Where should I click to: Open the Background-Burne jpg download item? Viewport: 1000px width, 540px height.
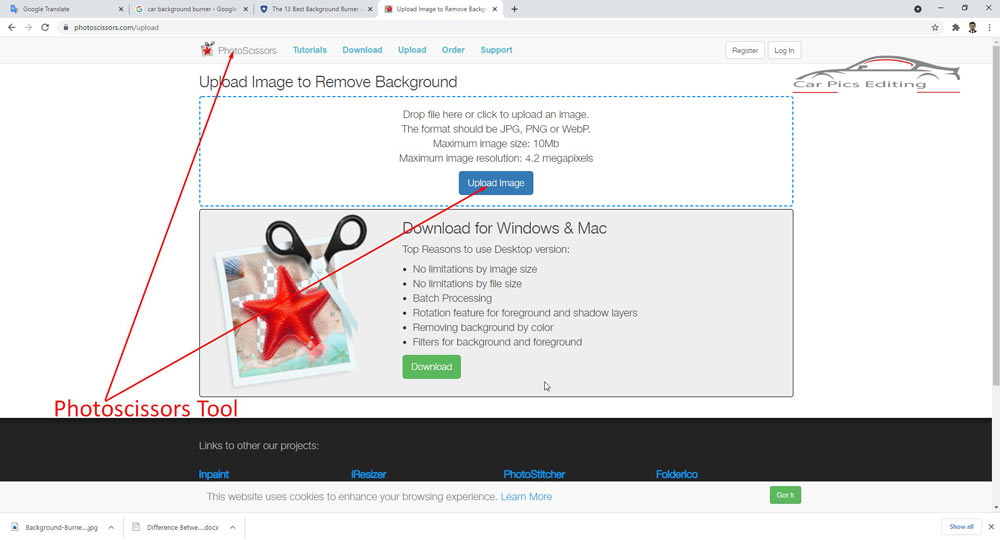click(56, 527)
